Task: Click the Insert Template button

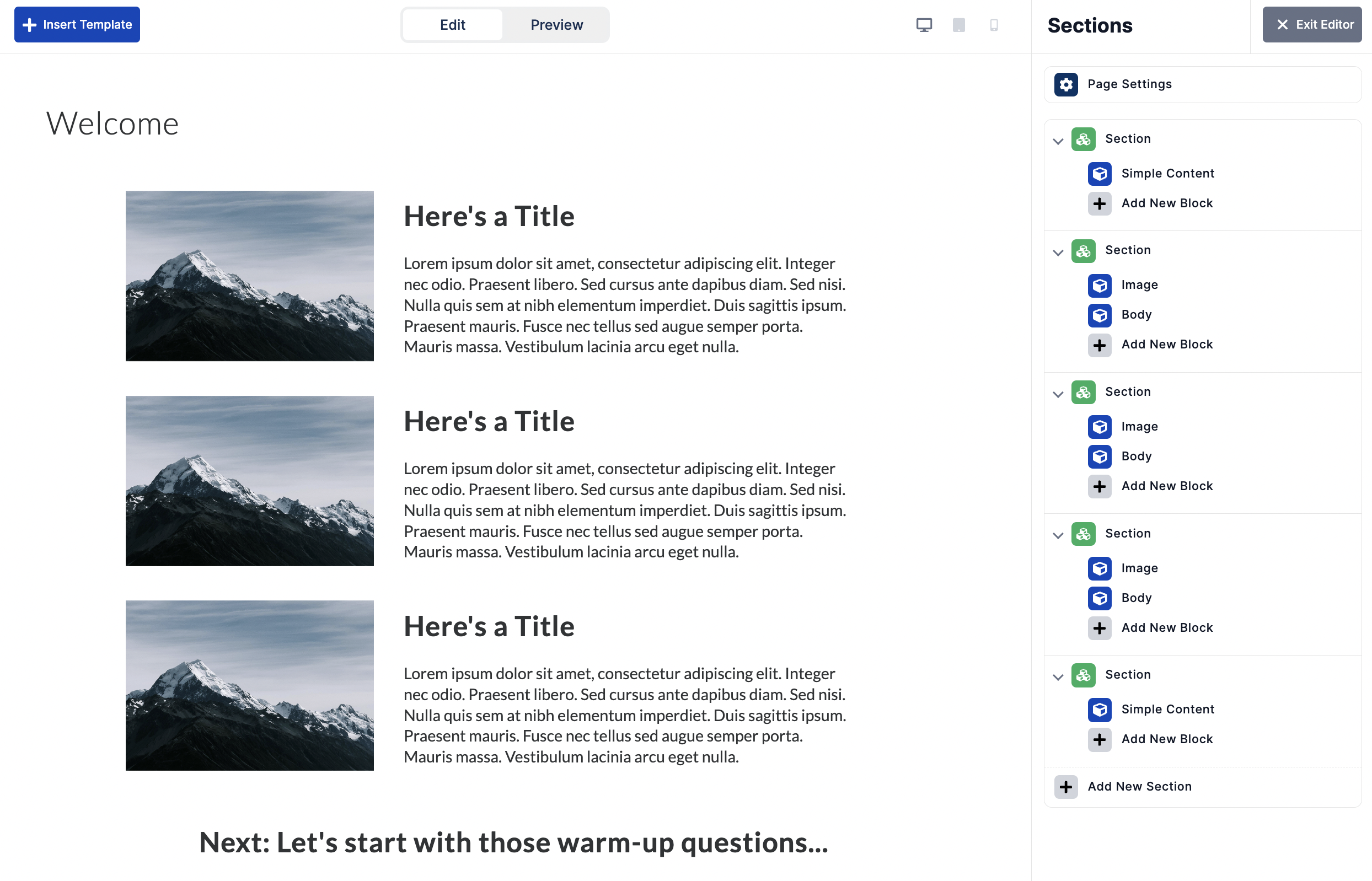Action: coord(77,25)
